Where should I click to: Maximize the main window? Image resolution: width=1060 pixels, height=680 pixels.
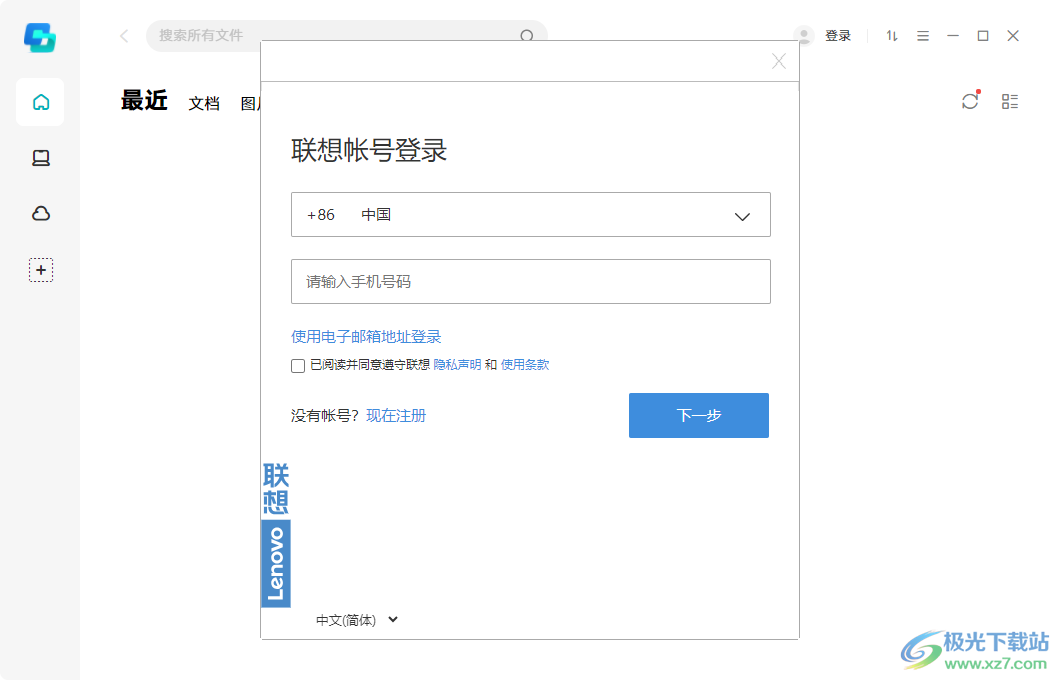point(983,36)
